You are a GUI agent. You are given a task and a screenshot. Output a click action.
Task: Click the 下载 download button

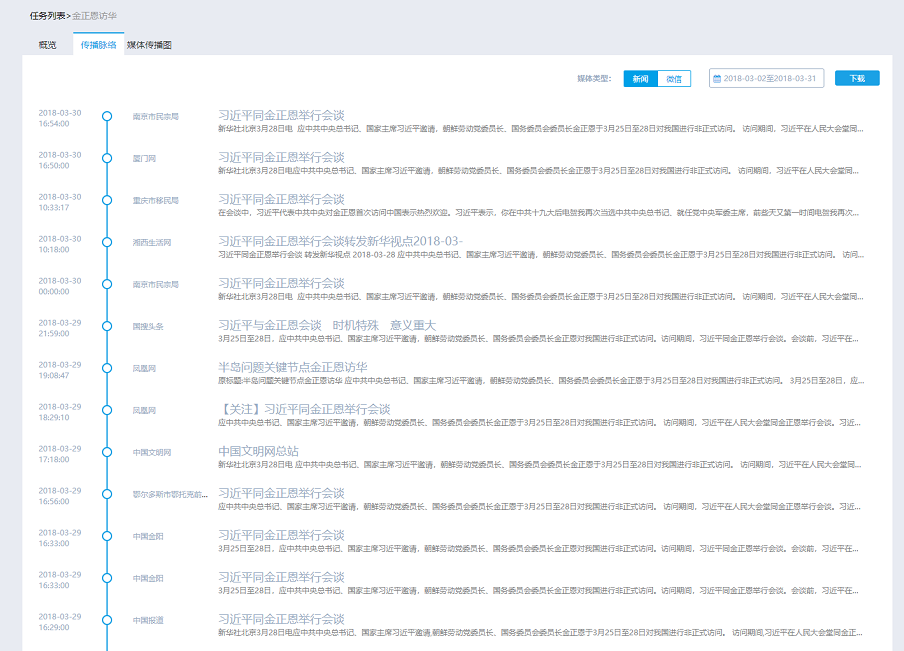pyautogui.click(x=857, y=78)
